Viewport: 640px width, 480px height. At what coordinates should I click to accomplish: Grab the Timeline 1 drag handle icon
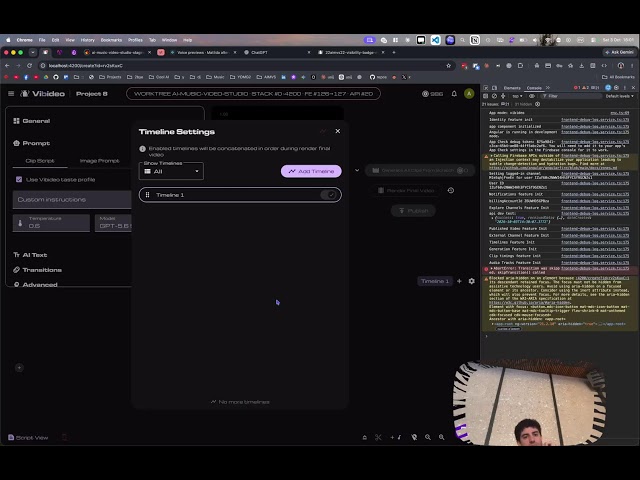147,195
